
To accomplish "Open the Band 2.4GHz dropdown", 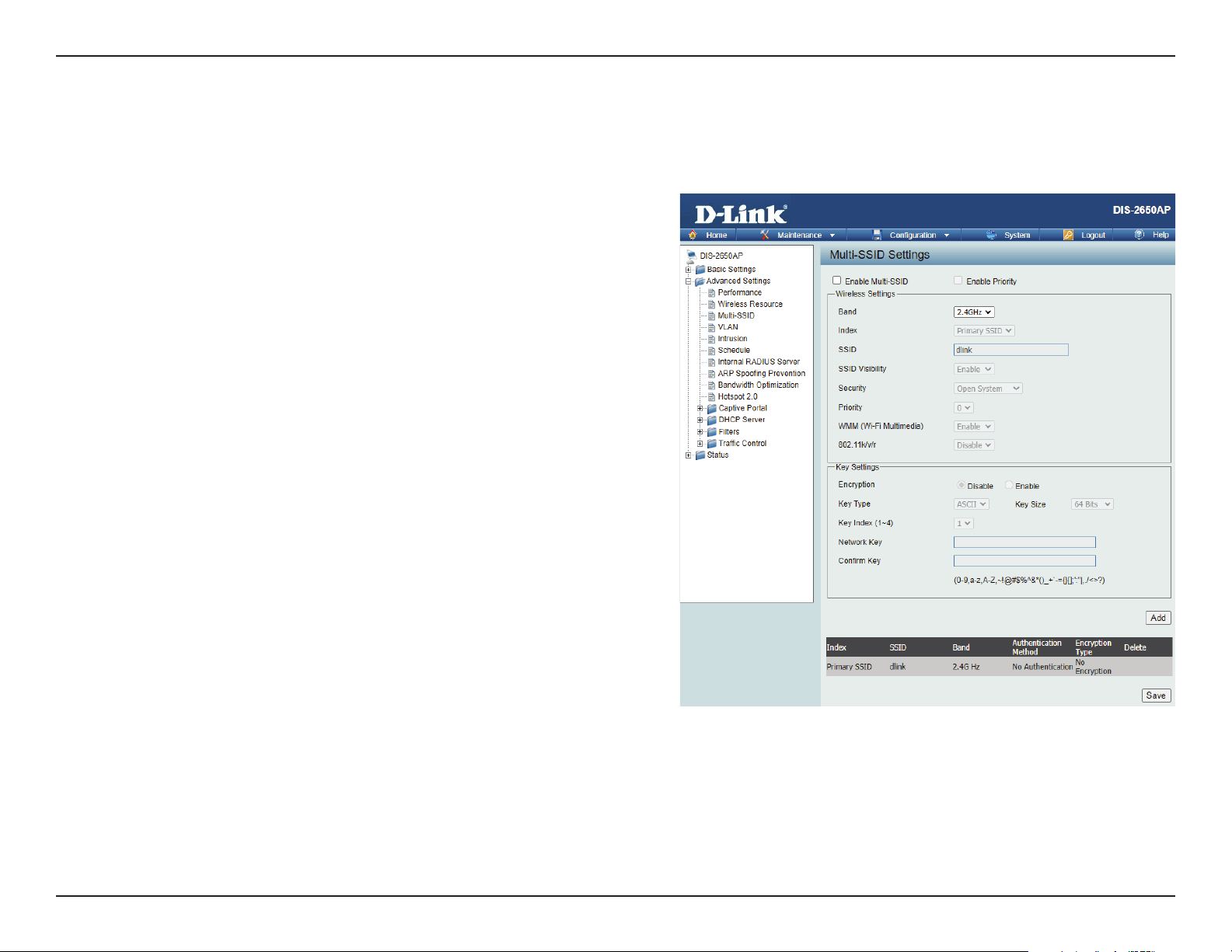I will click(974, 312).
